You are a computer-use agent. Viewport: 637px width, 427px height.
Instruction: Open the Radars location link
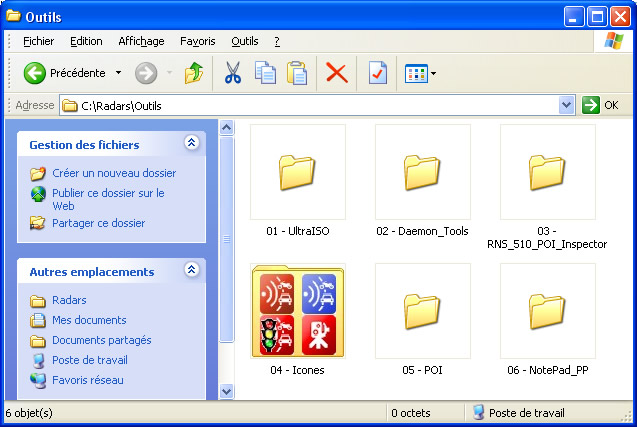(69, 300)
